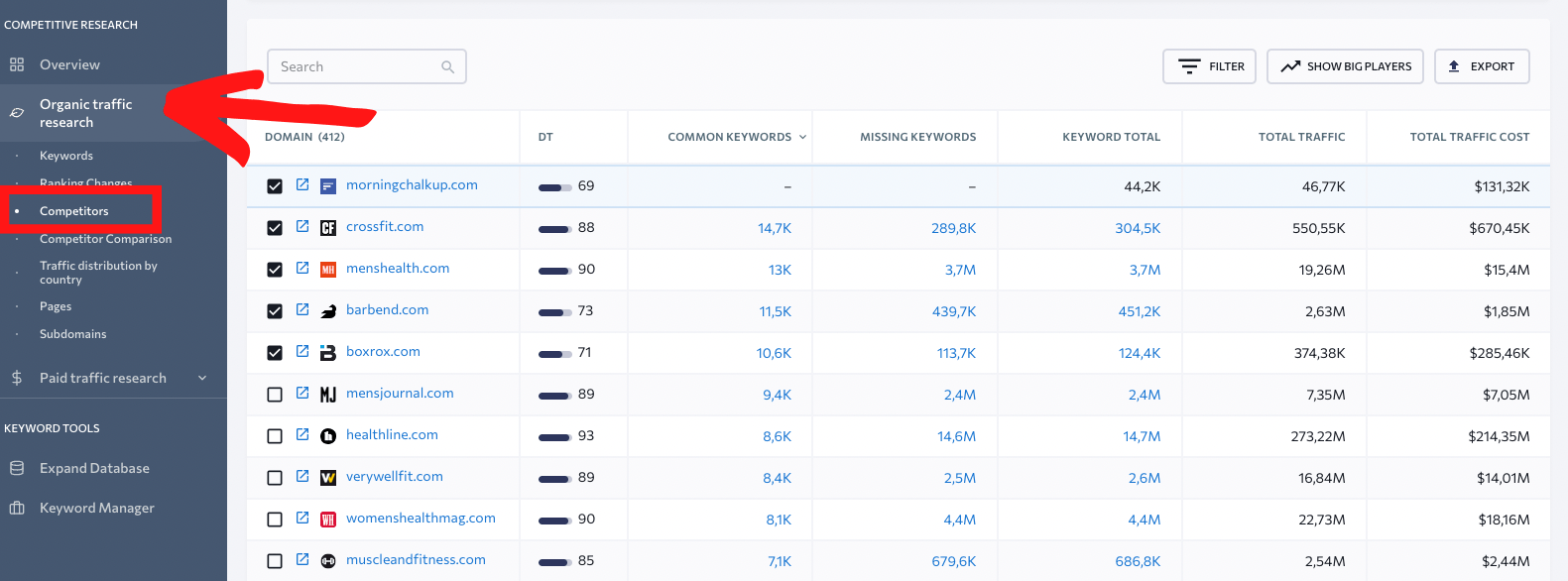
Task: Open barbend.com keyword total 451,2K
Action: click(1140, 311)
